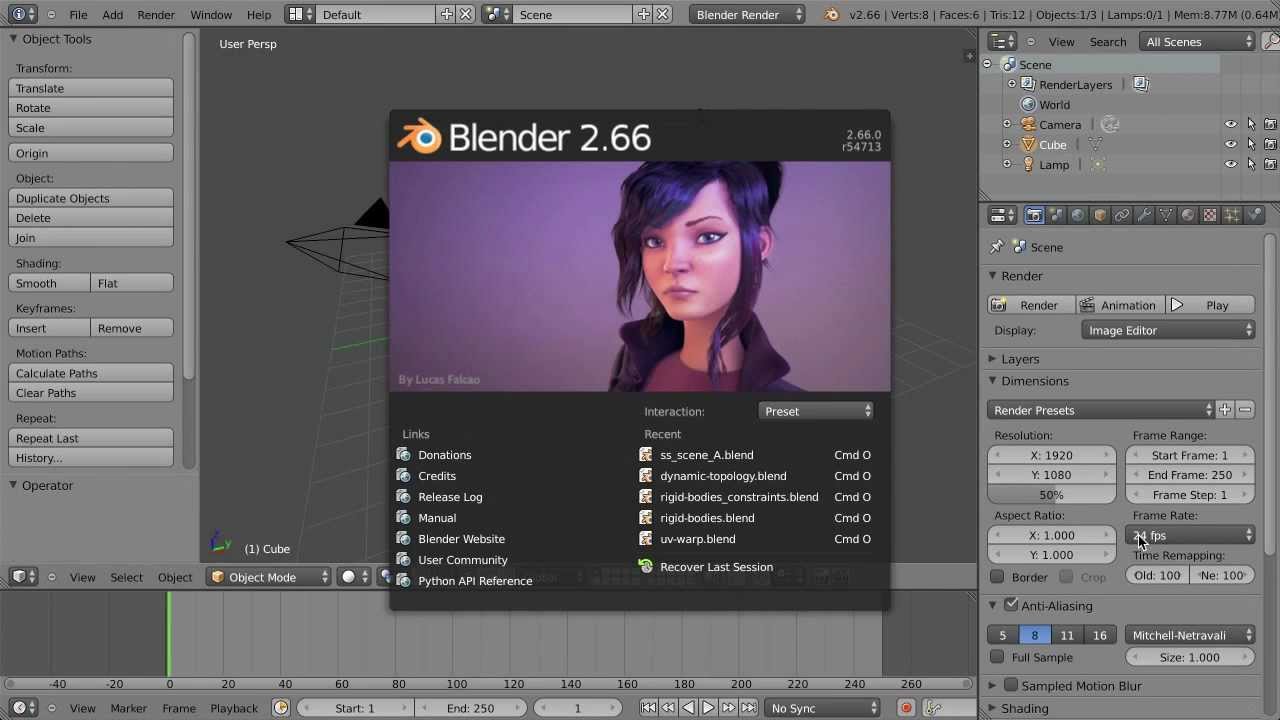Open the checkered Texture properties icon

coord(1208,215)
